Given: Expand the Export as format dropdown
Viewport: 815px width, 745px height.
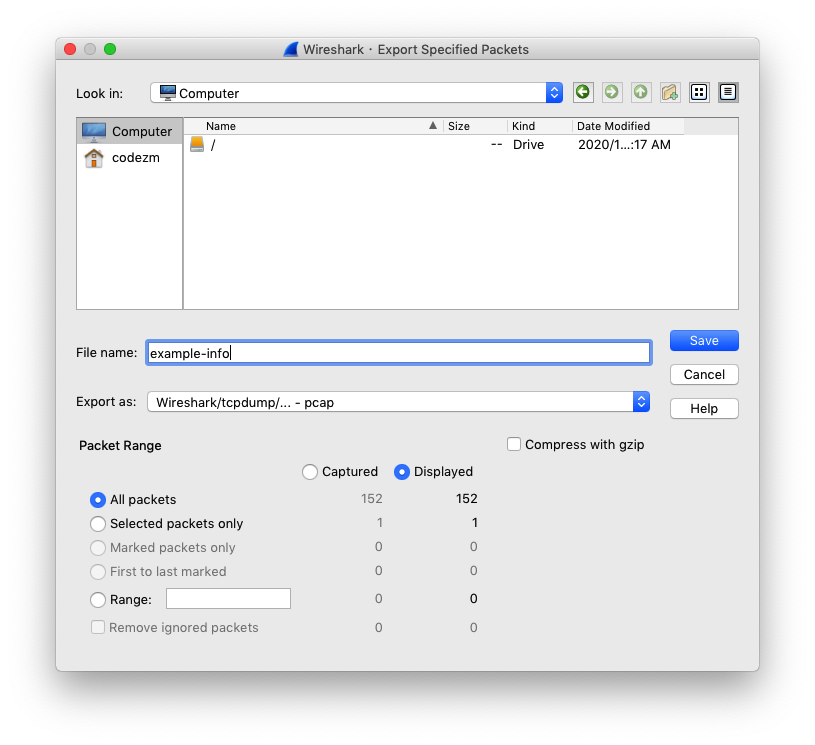Looking at the screenshot, I should pyautogui.click(x=398, y=402).
